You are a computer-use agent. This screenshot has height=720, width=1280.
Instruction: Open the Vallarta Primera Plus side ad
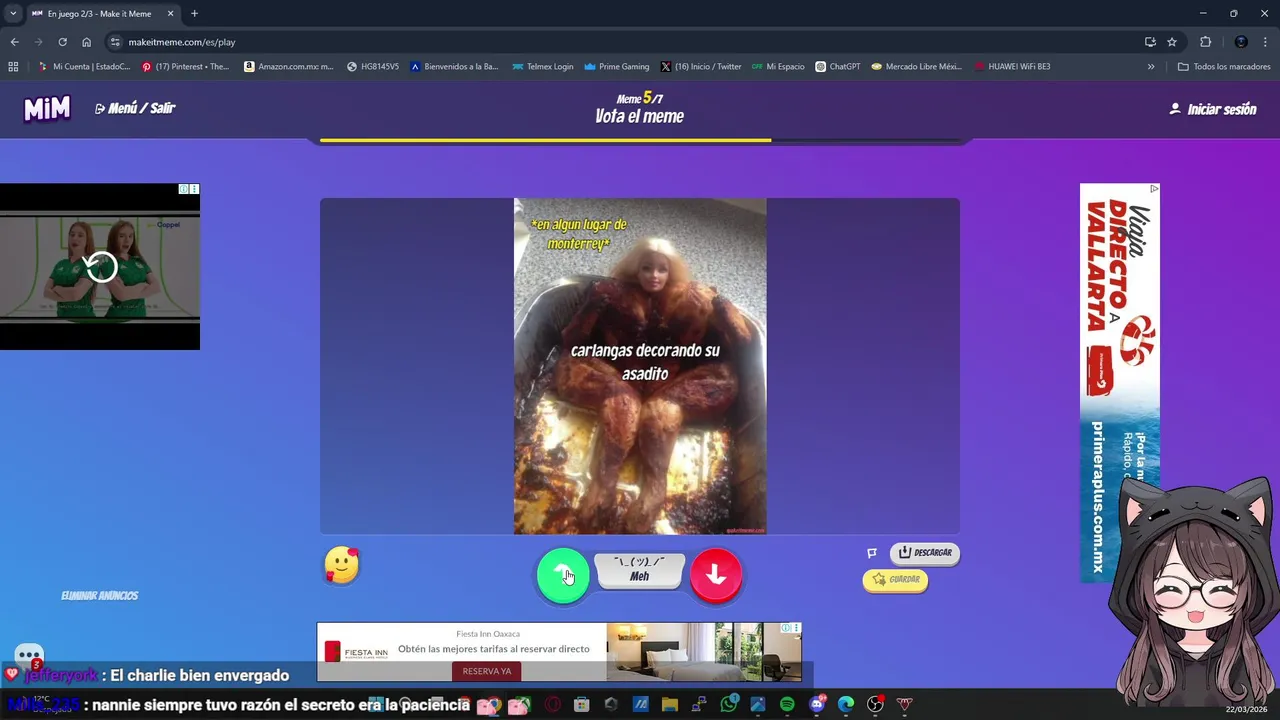1120,383
